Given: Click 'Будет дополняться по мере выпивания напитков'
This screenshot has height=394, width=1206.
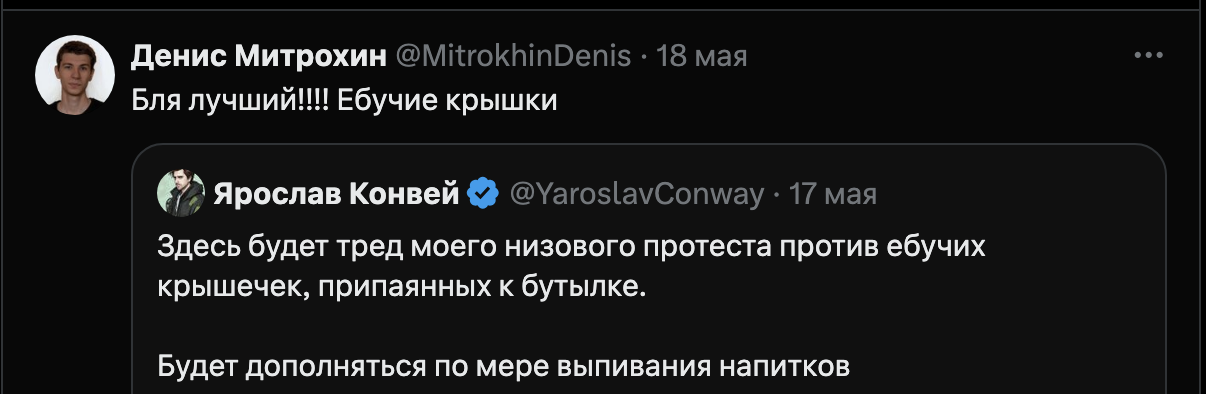Looking at the screenshot, I should (x=504, y=368).
